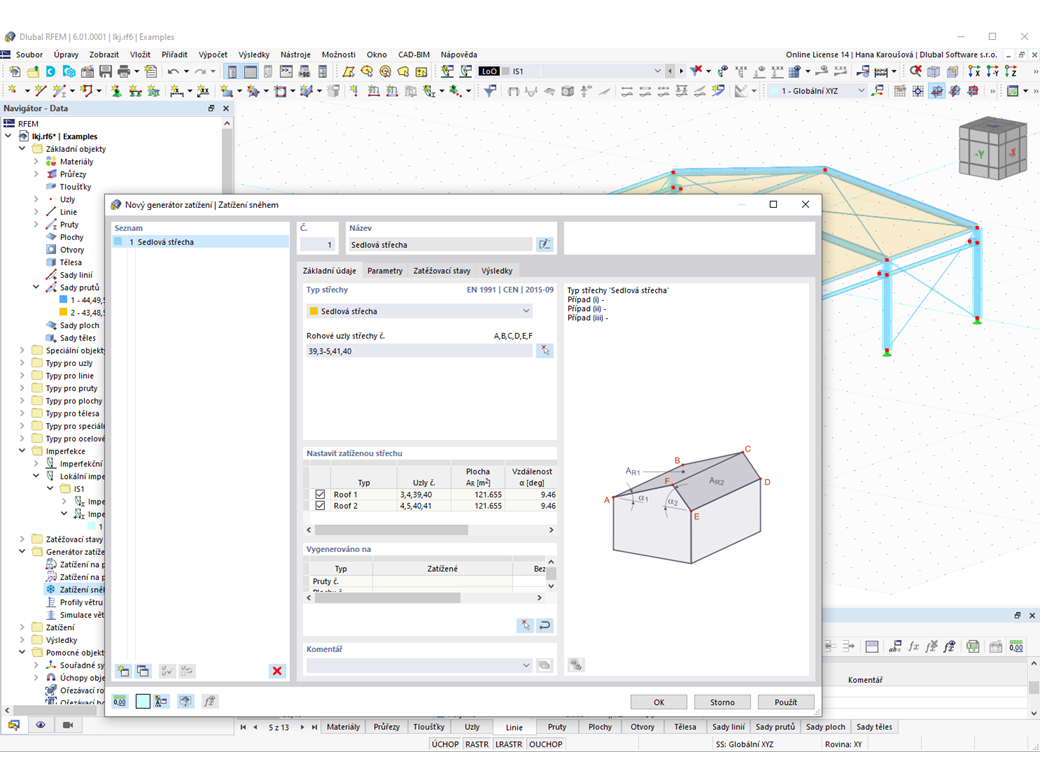
Task: Click the yellow swatch of member set 2
Action: click(x=64, y=312)
